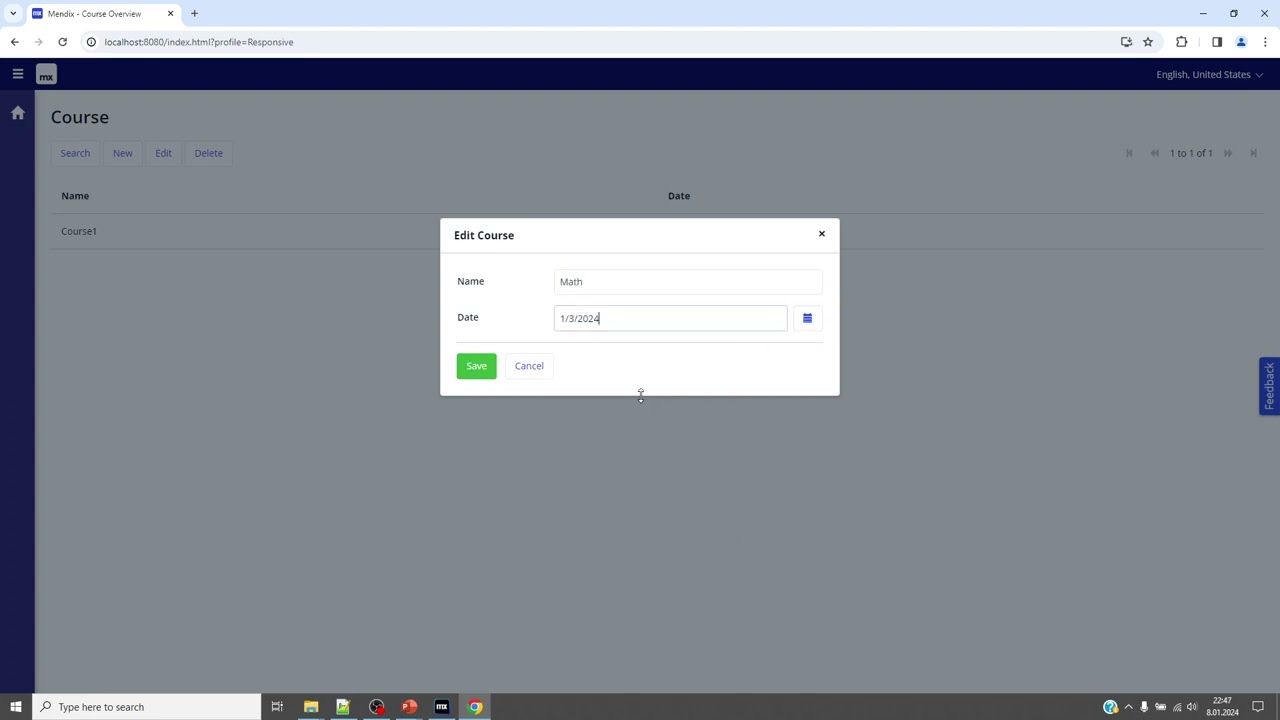Click the browser address bar
1280x720 pixels.
(600, 42)
